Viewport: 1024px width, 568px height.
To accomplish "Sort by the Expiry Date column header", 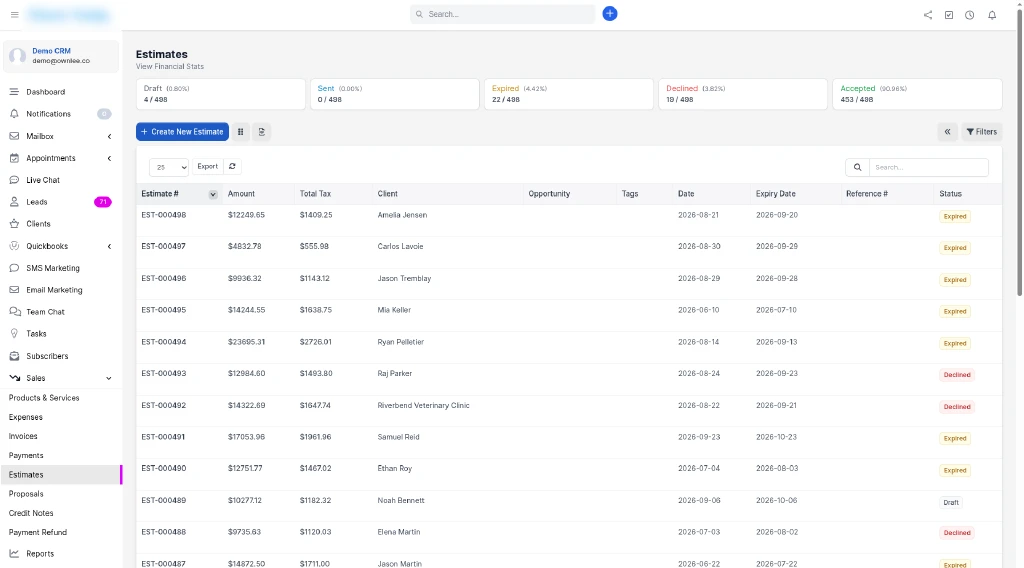I will click(775, 194).
